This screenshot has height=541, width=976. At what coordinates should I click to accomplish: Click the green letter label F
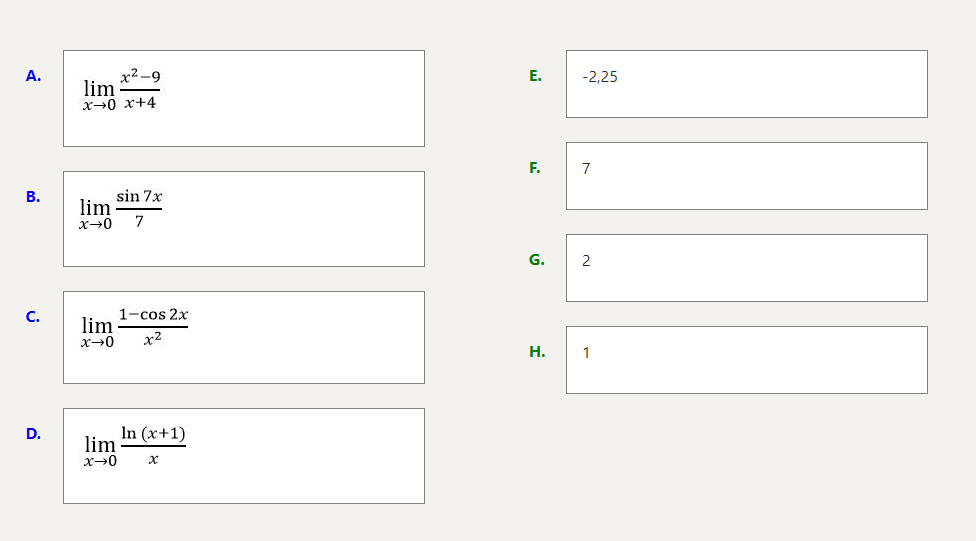(535, 168)
